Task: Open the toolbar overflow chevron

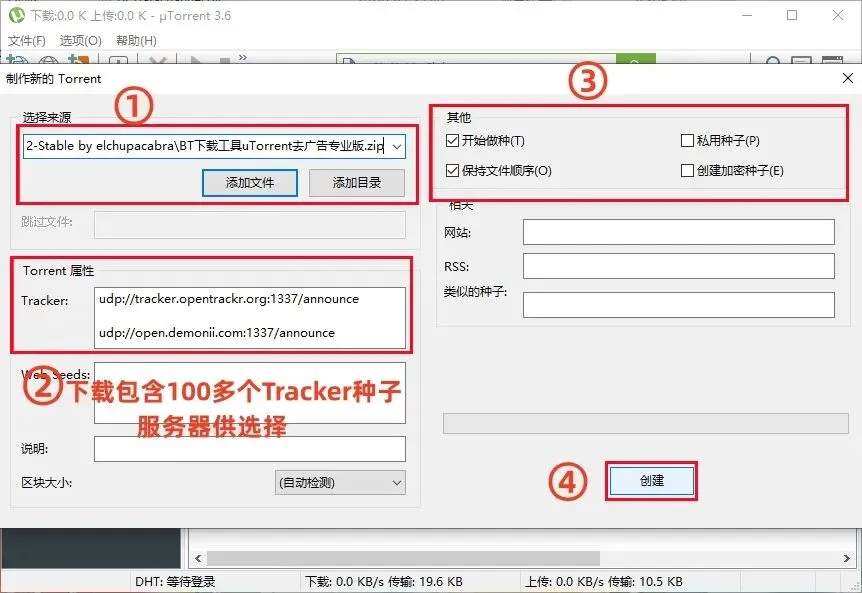Action: tap(243, 57)
